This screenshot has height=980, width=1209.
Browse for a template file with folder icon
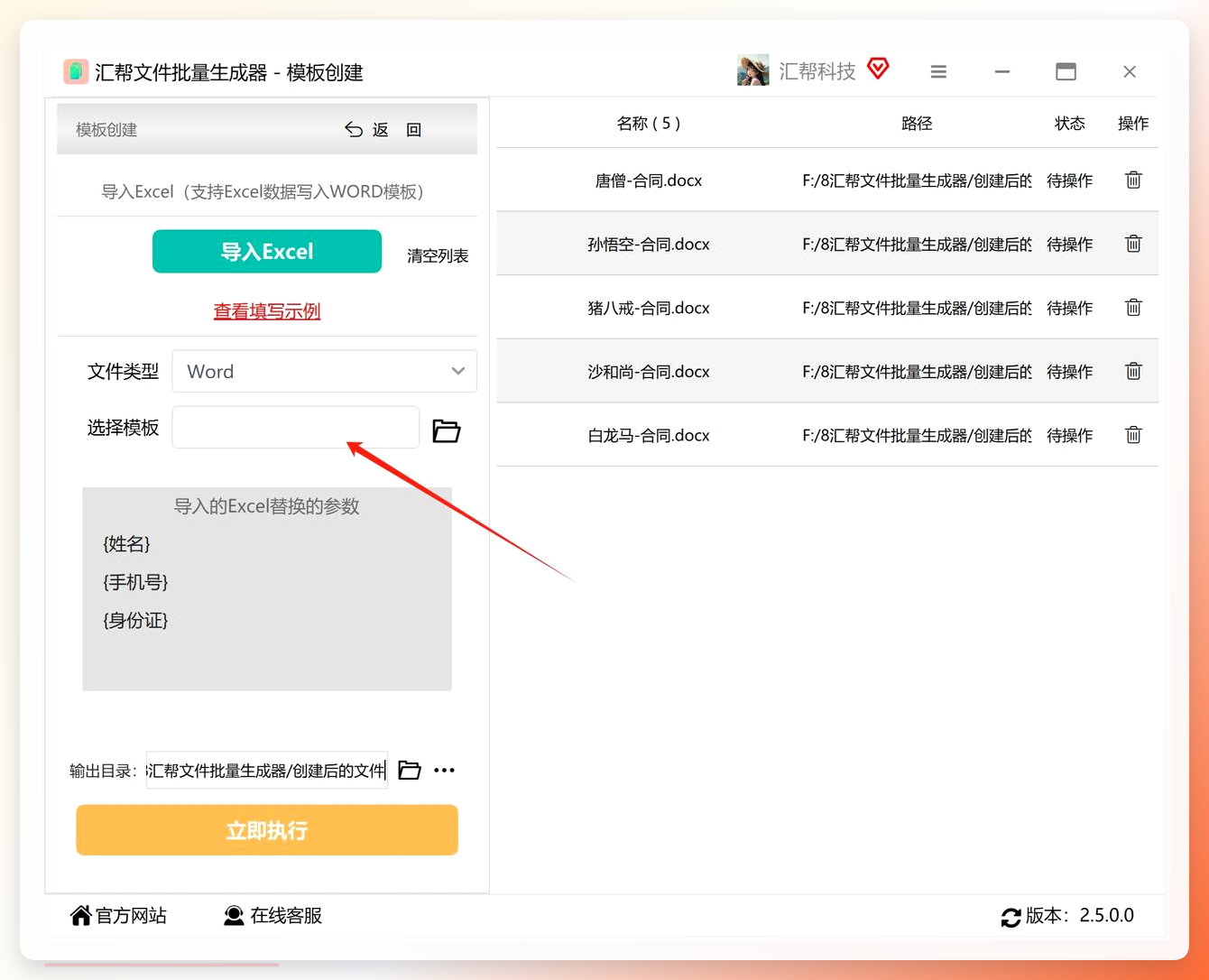[x=447, y=431]
